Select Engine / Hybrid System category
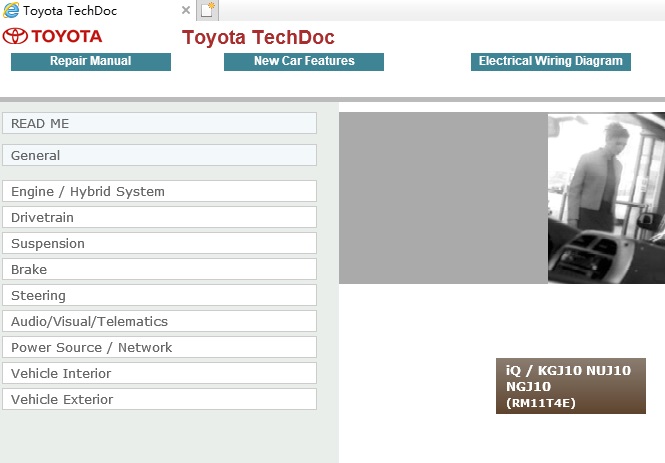This screenshot has height=463, width=665. pyautogui.click(x=159, y=191)
